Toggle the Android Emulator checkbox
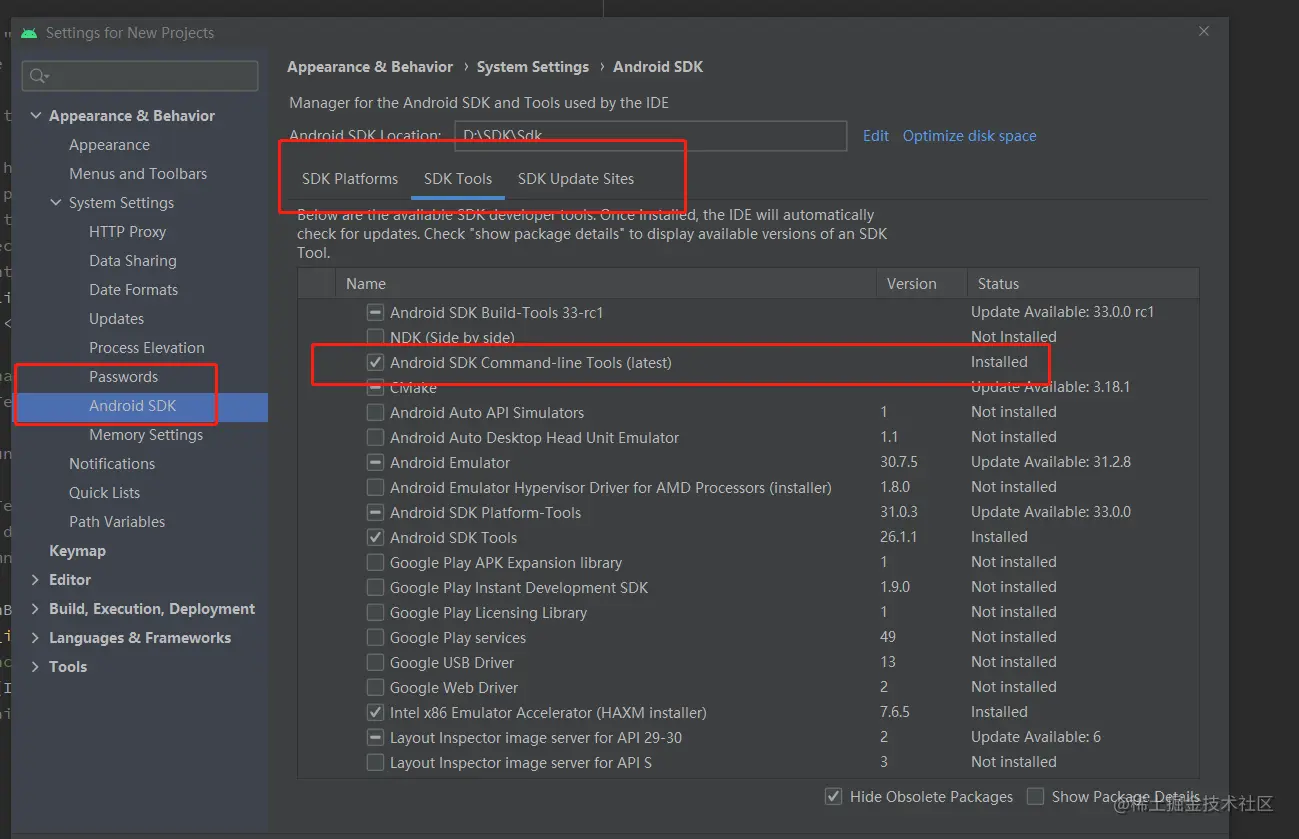The width and height of the screenshot is (1299, 839). (x=375, y=462)
